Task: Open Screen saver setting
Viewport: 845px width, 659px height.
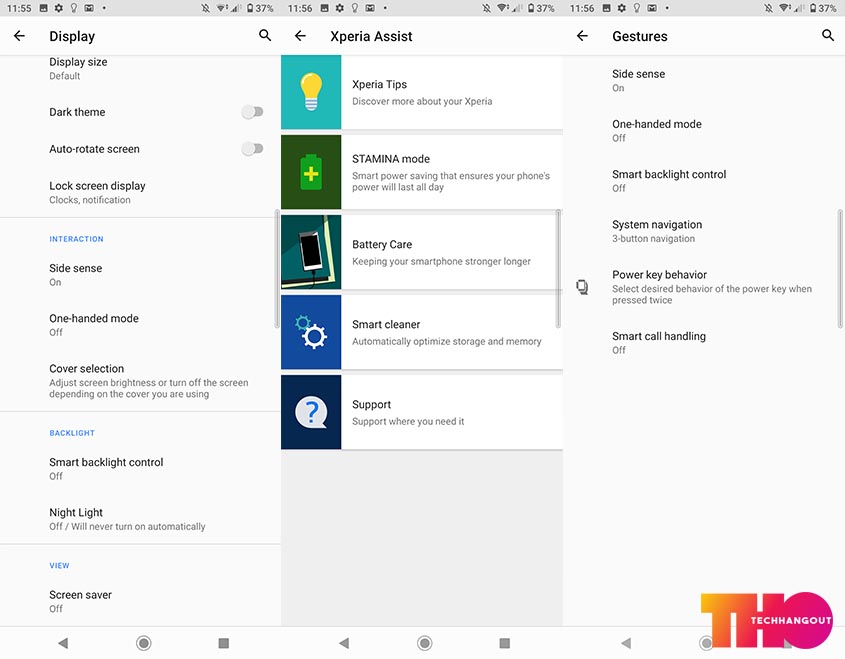Action: pyautogui.click(x=140, y=601)
